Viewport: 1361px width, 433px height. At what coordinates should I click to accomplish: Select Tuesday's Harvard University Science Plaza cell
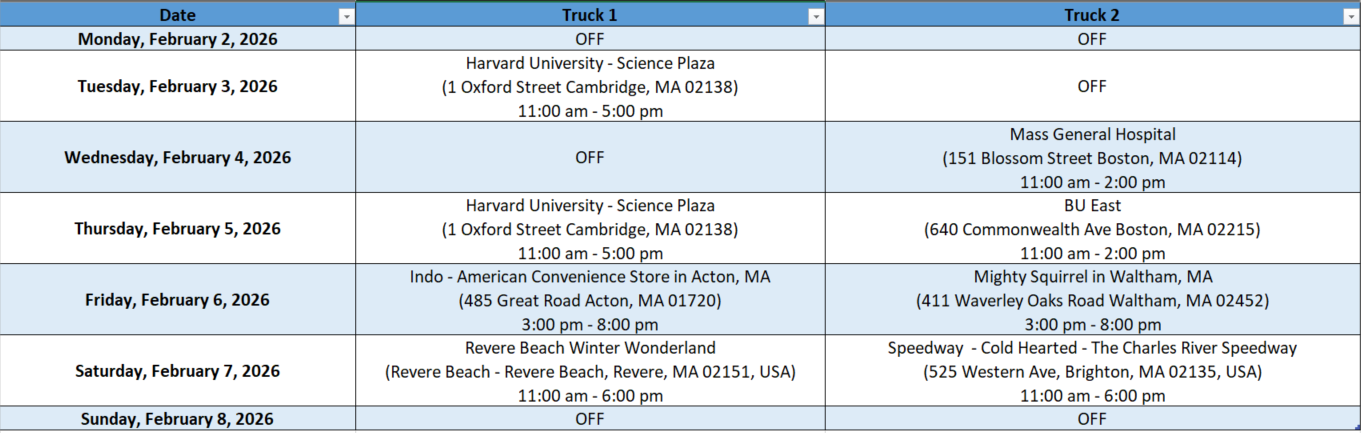click(x=590, y=86)
